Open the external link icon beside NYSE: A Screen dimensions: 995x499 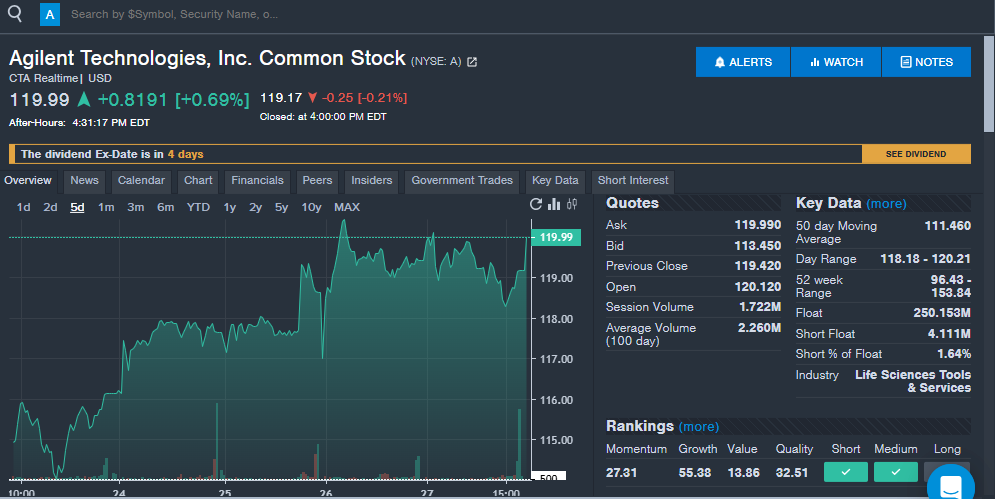click(472, 62)
